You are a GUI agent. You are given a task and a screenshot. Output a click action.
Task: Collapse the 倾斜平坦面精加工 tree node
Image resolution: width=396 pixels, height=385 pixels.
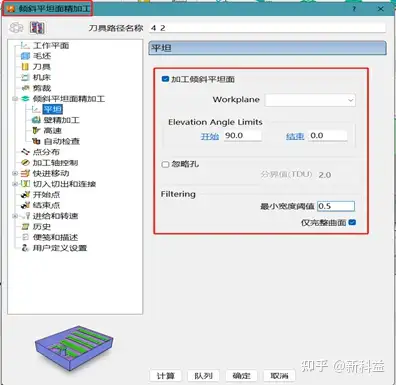15,99
